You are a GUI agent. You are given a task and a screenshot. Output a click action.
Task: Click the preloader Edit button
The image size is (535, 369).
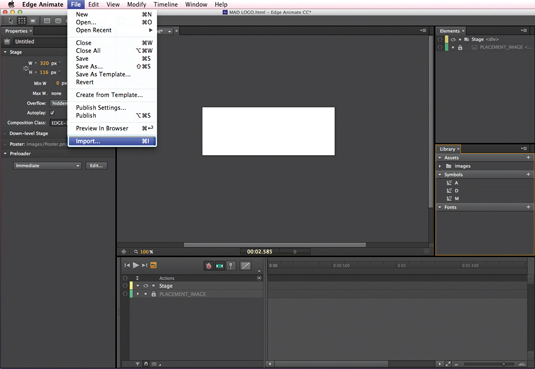point(96,166)
